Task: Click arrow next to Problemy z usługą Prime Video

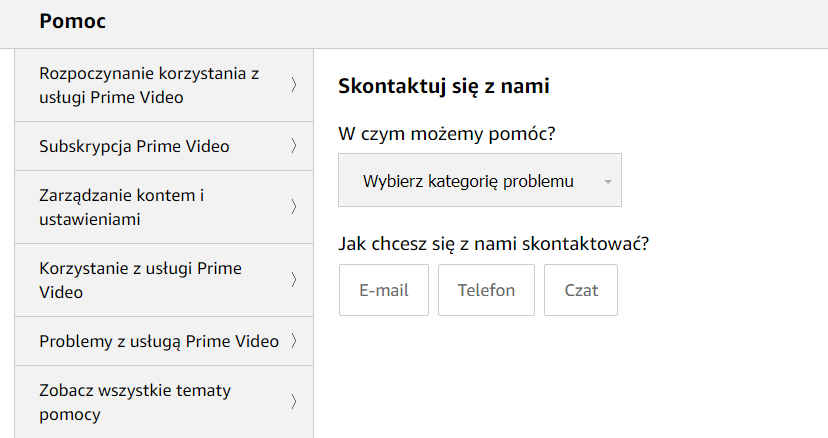Action: 294,341
